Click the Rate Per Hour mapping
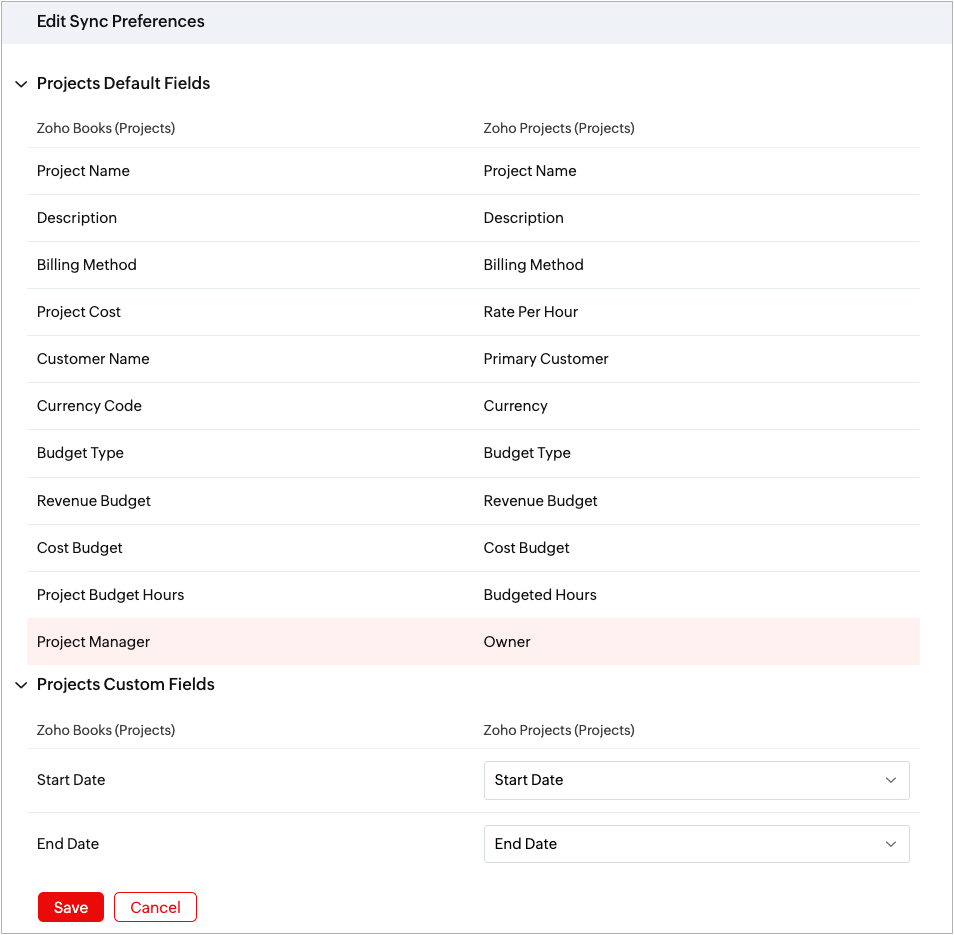Image resolution: width=954 pixels, height=935 pixels. point(531,312)
